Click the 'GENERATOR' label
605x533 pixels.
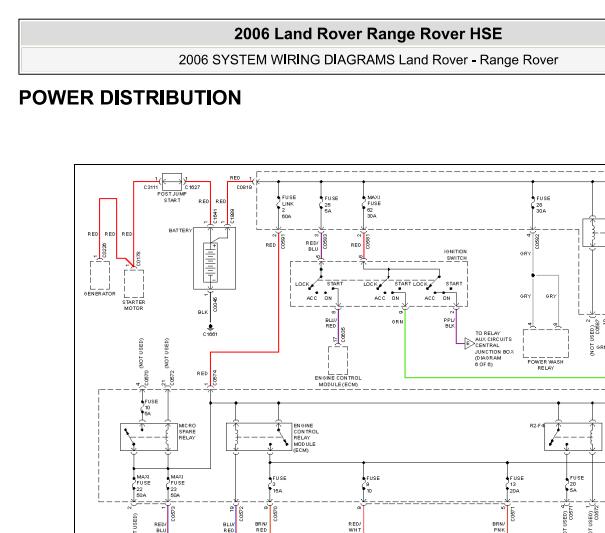pyautogui.click(x=100, y=294)
